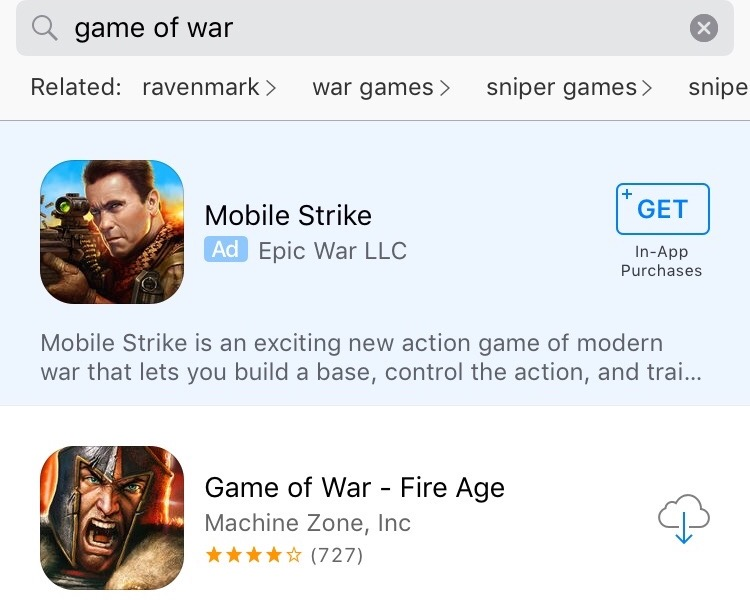Clear the search text with X button
Image resolution: width=750 pixels, height=611 pixels.
[x=704, y=28]
